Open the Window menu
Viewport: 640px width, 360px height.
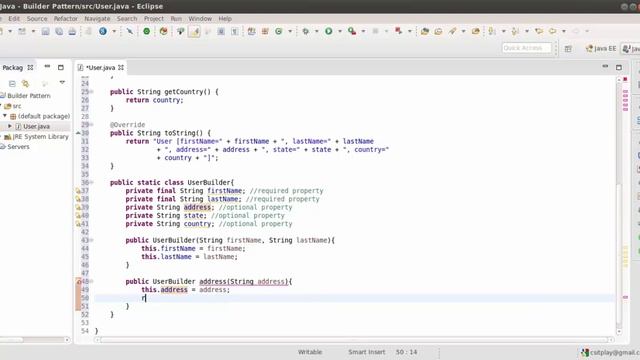tap(200, 19)
